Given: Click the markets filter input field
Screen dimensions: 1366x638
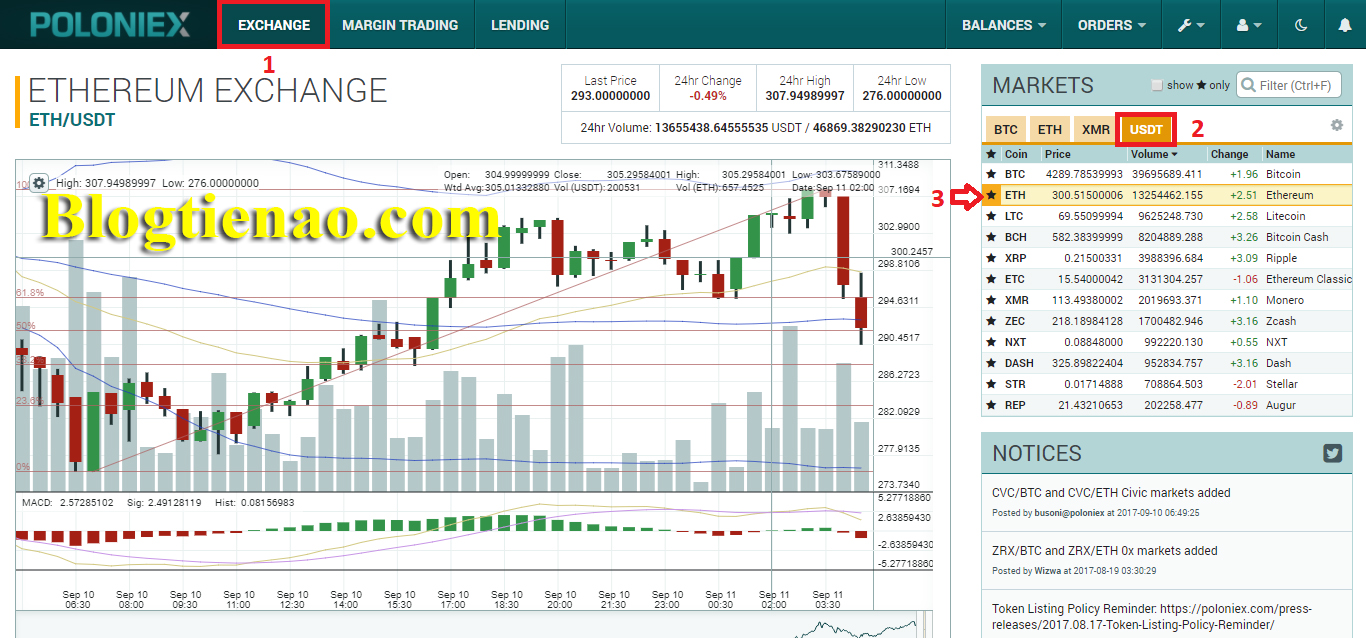Looking at the screenshot, I should [1289, 85].
